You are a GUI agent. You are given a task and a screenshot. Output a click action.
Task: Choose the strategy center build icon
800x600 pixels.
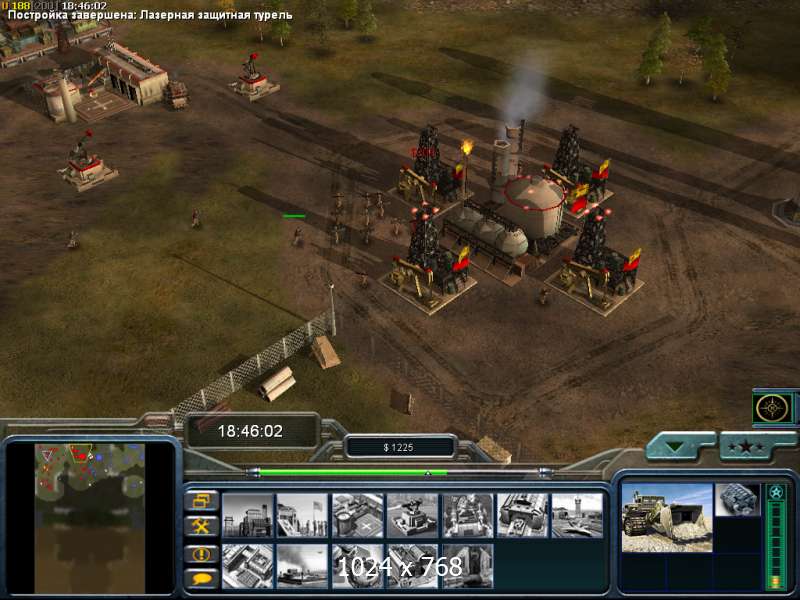click(247, 566)
